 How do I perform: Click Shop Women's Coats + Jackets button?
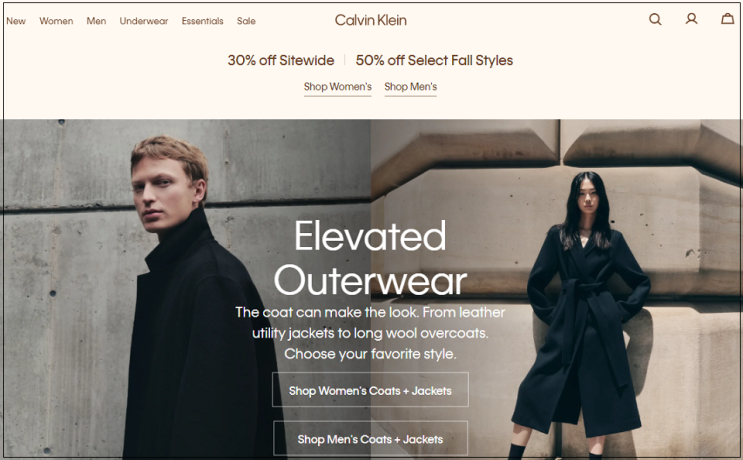click(370, 390)
